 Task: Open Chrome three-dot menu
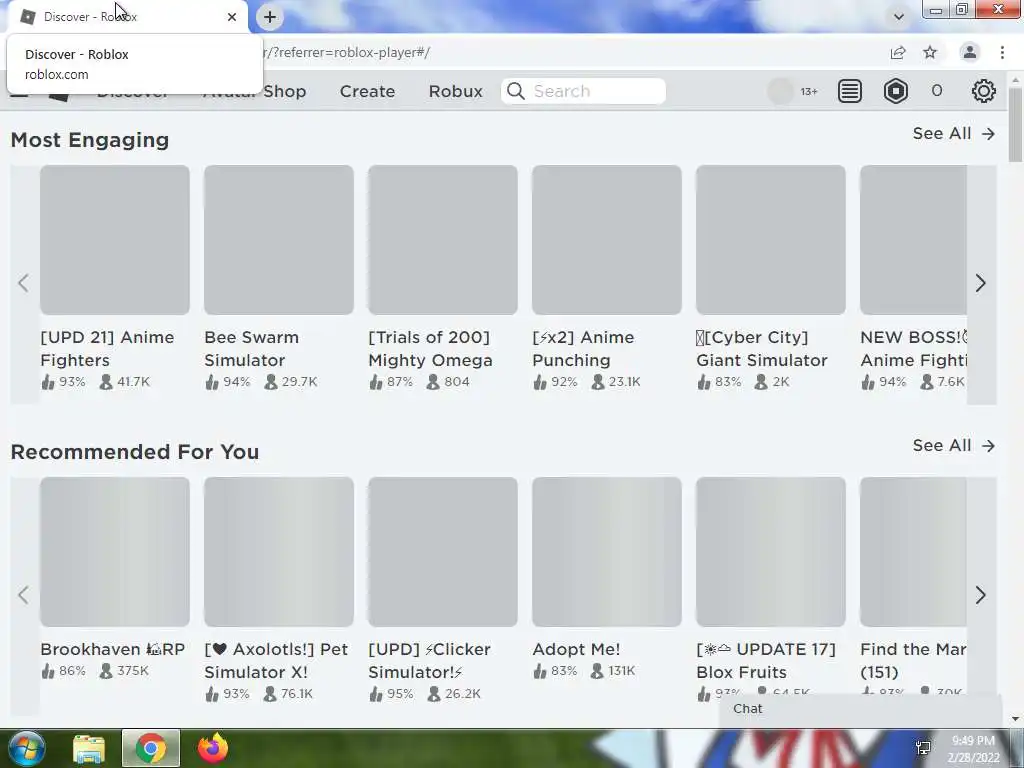pyautogui.click(x=1002, y=52)
